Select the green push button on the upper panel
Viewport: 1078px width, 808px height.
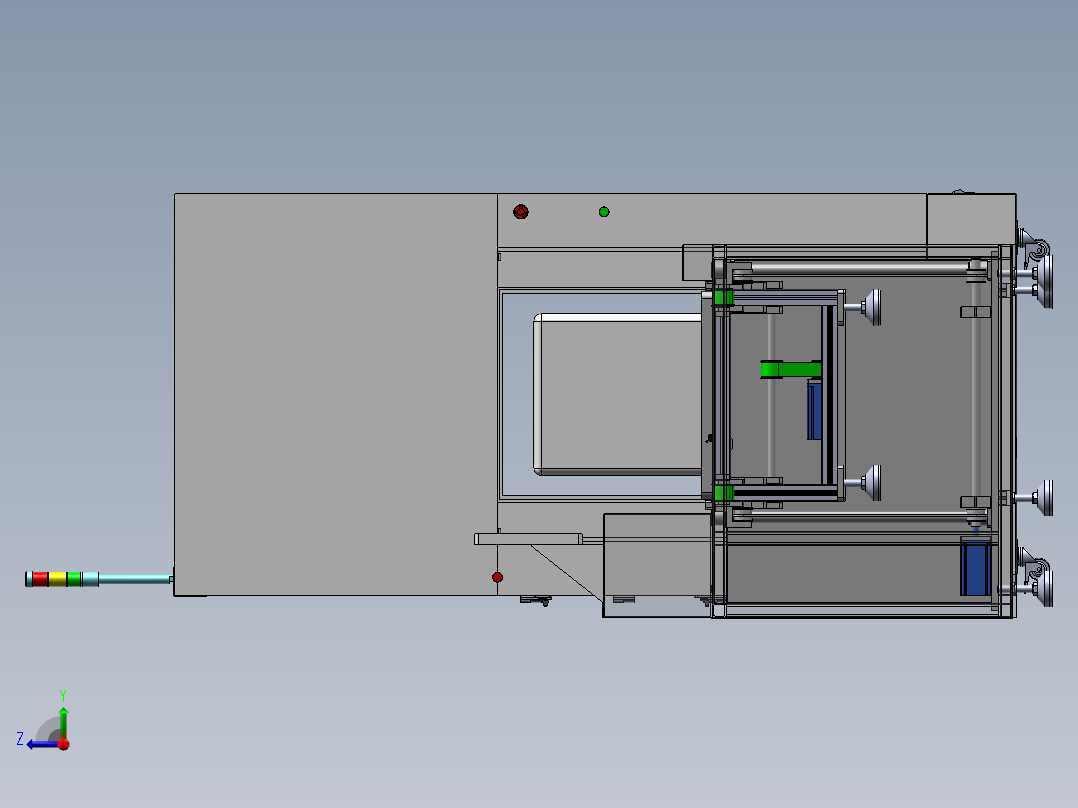point(604,212)
